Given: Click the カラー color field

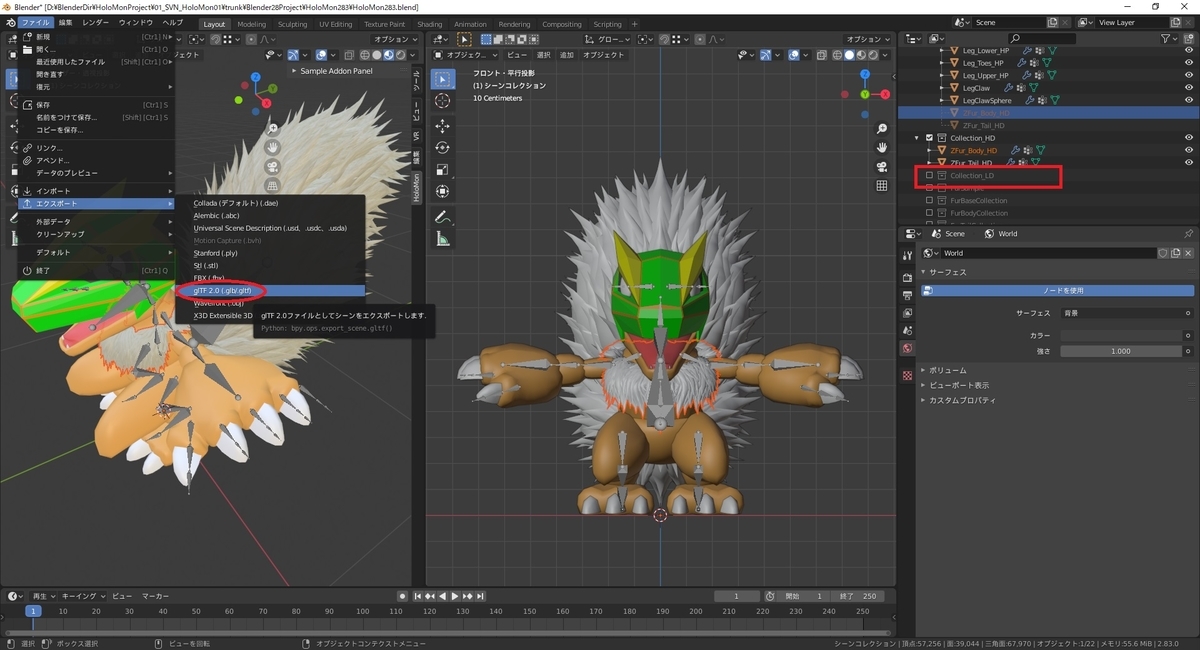Looking at the screenshot, I should point(1120,335).
